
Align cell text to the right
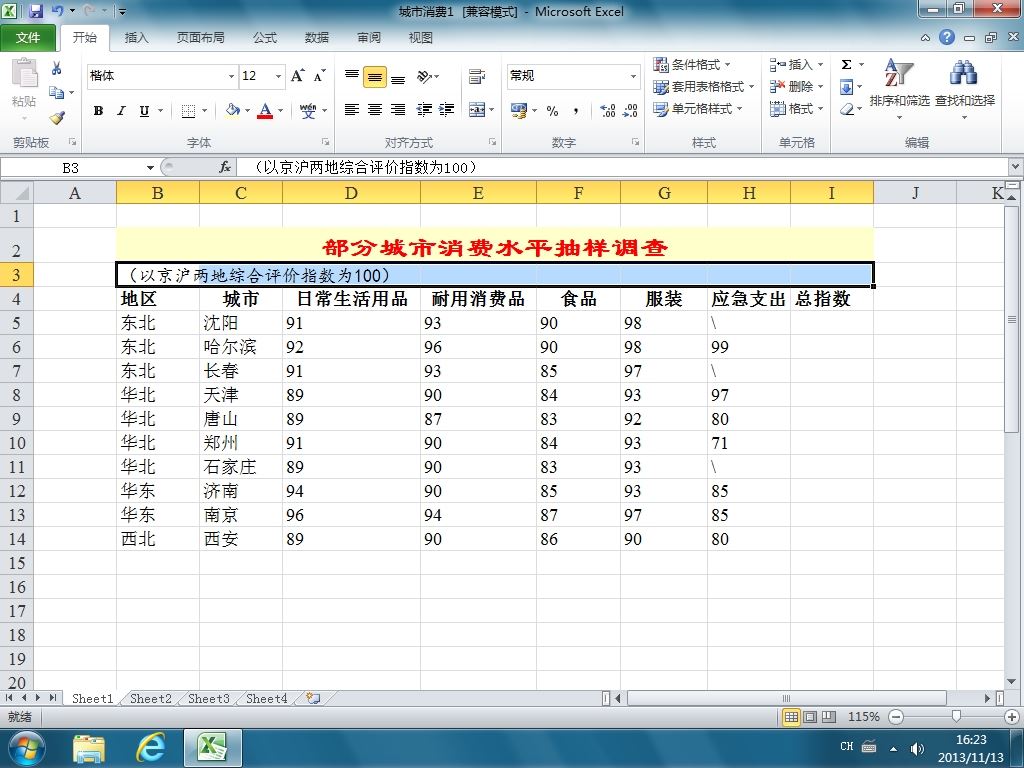coord(398,110)
